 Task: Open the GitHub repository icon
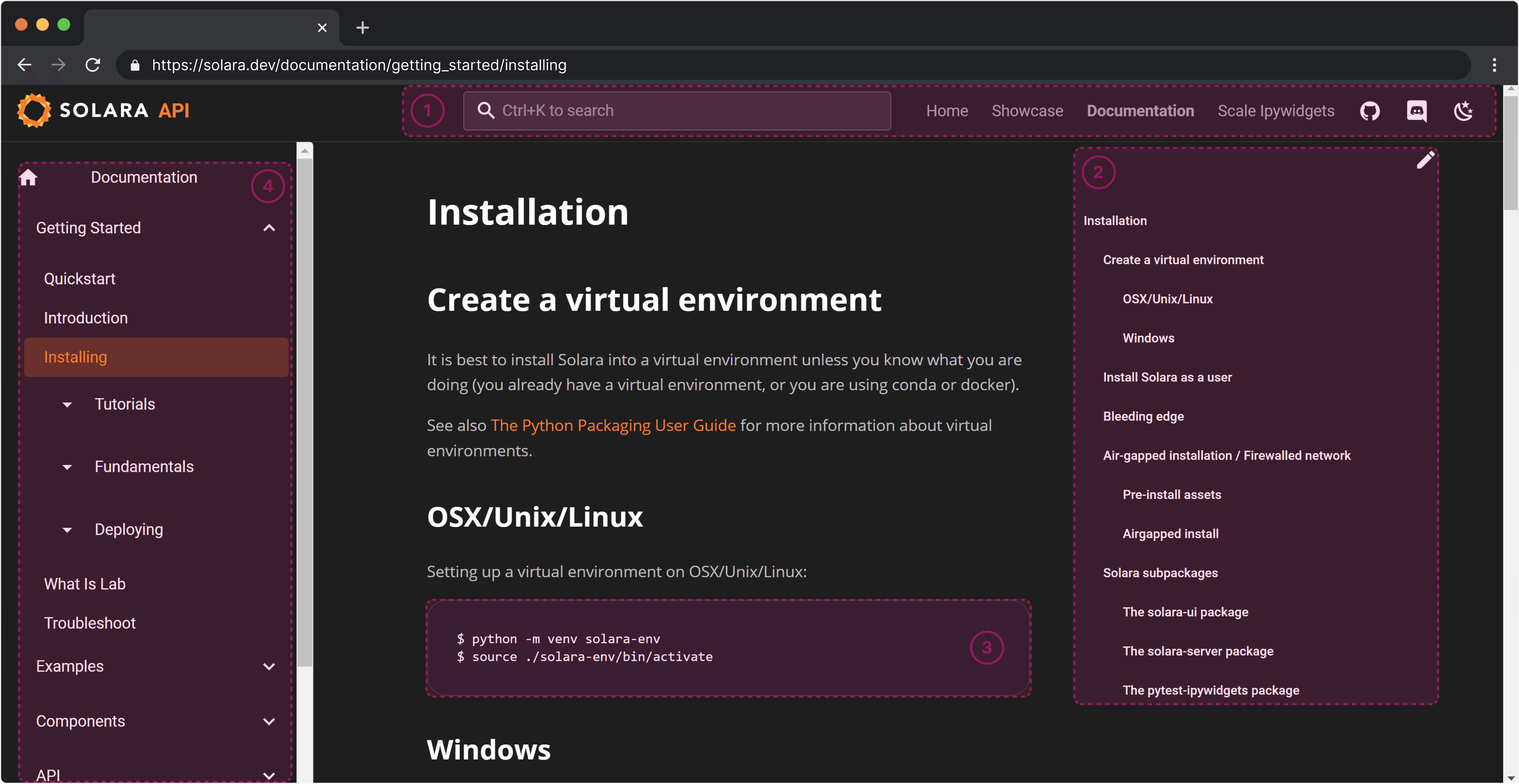(x=1369, y=111)
